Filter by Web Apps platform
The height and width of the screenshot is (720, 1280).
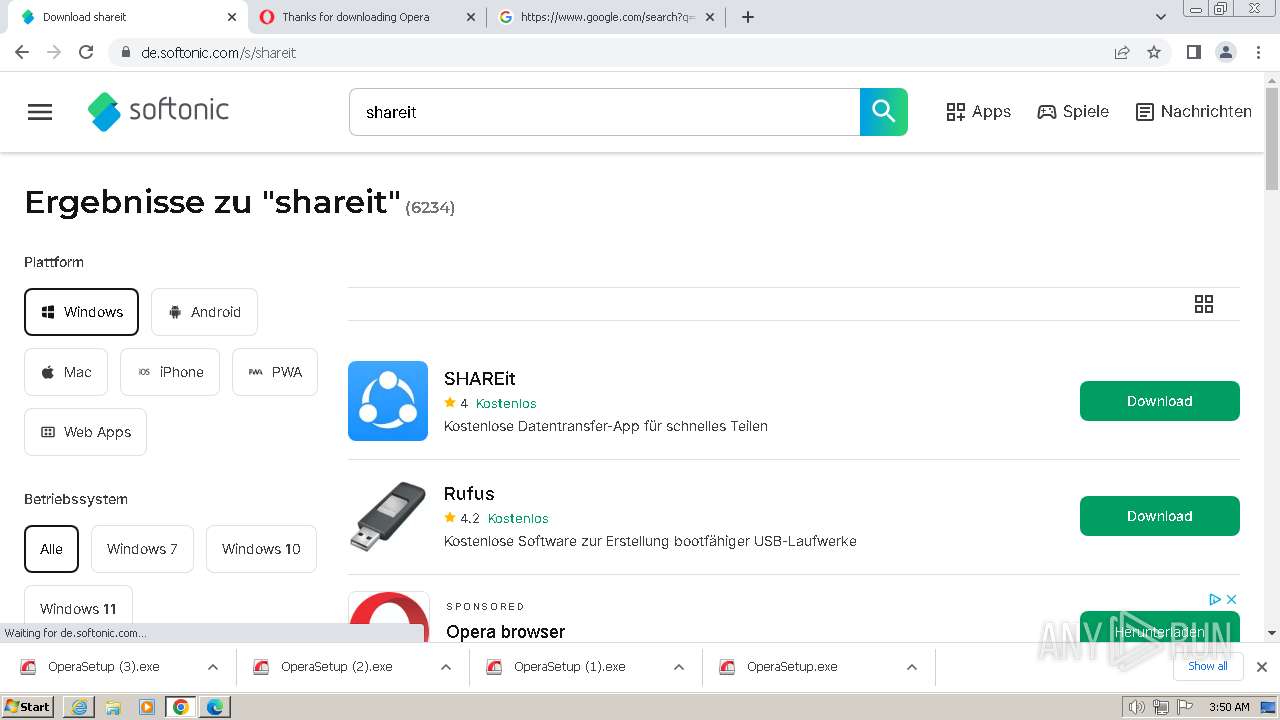[x=85, y=432]
